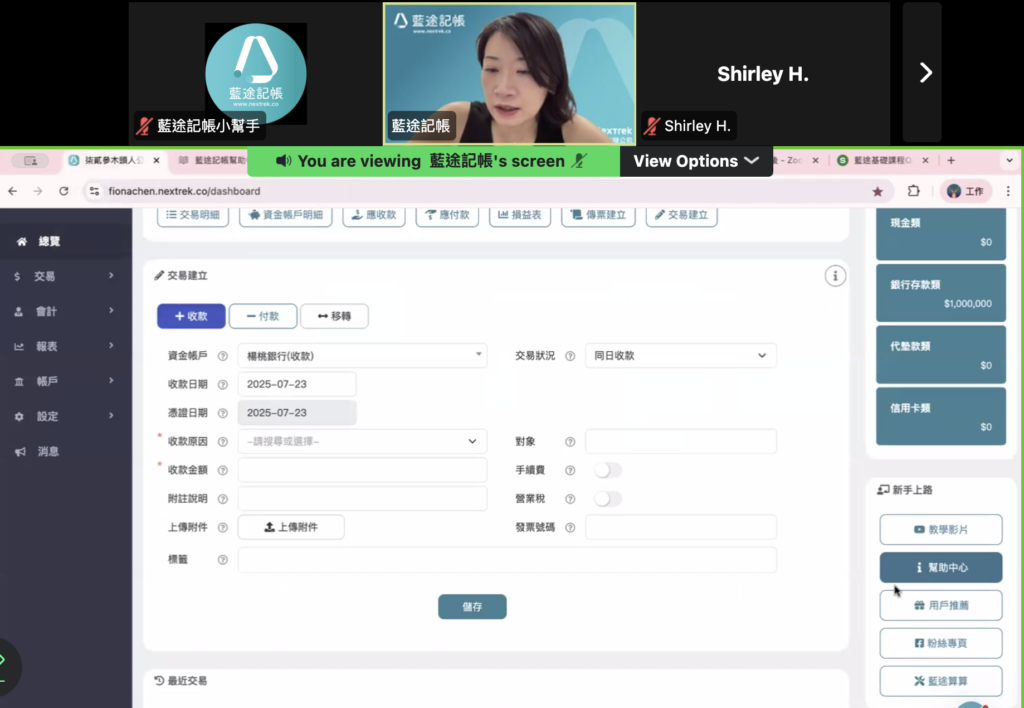Image resolution: width=1024 pixels, height=708 pixels.
Task: Click the 上傳附件 upload button
Action: click(x=291, y=527)
